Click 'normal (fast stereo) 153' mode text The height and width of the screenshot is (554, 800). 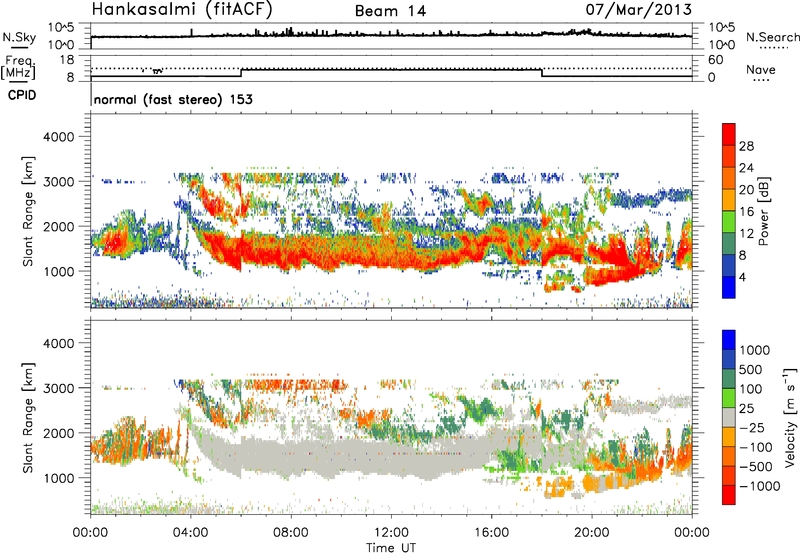(x=173, y=99)
